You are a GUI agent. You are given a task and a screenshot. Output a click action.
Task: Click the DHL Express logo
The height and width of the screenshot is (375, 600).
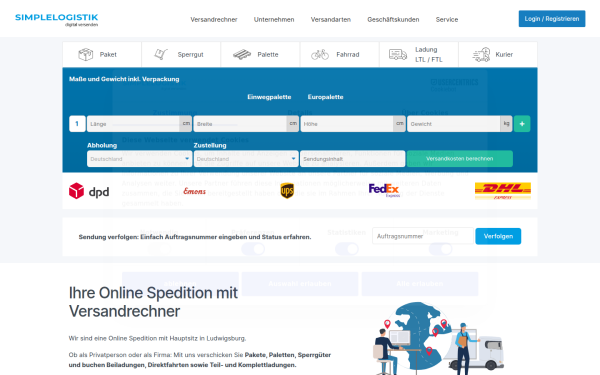click(503, 191)
